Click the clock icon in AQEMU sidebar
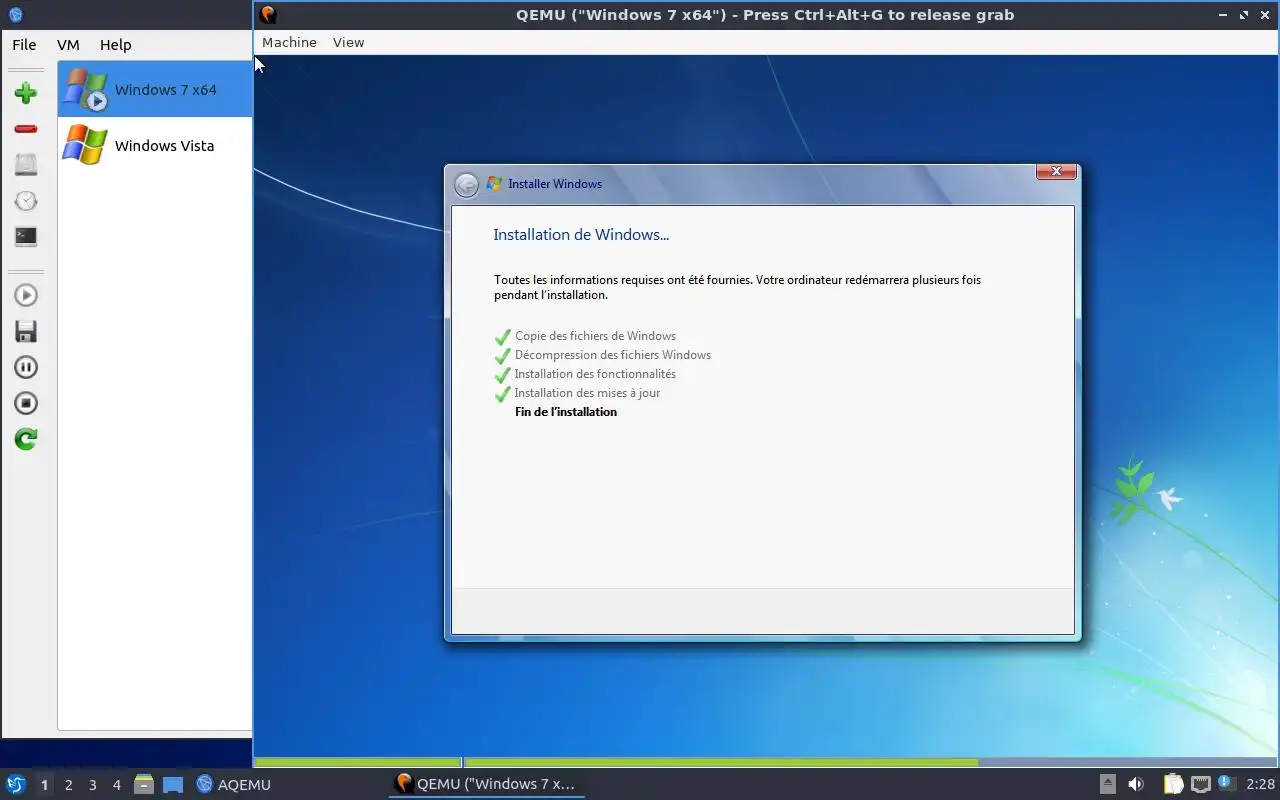This screenshot has height=800, width=1280. click(x=26, y=201)
